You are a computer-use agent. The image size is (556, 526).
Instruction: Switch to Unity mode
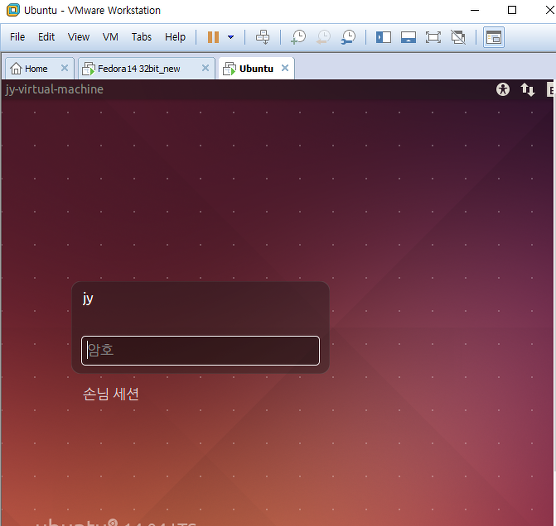[x=458, y=37]
